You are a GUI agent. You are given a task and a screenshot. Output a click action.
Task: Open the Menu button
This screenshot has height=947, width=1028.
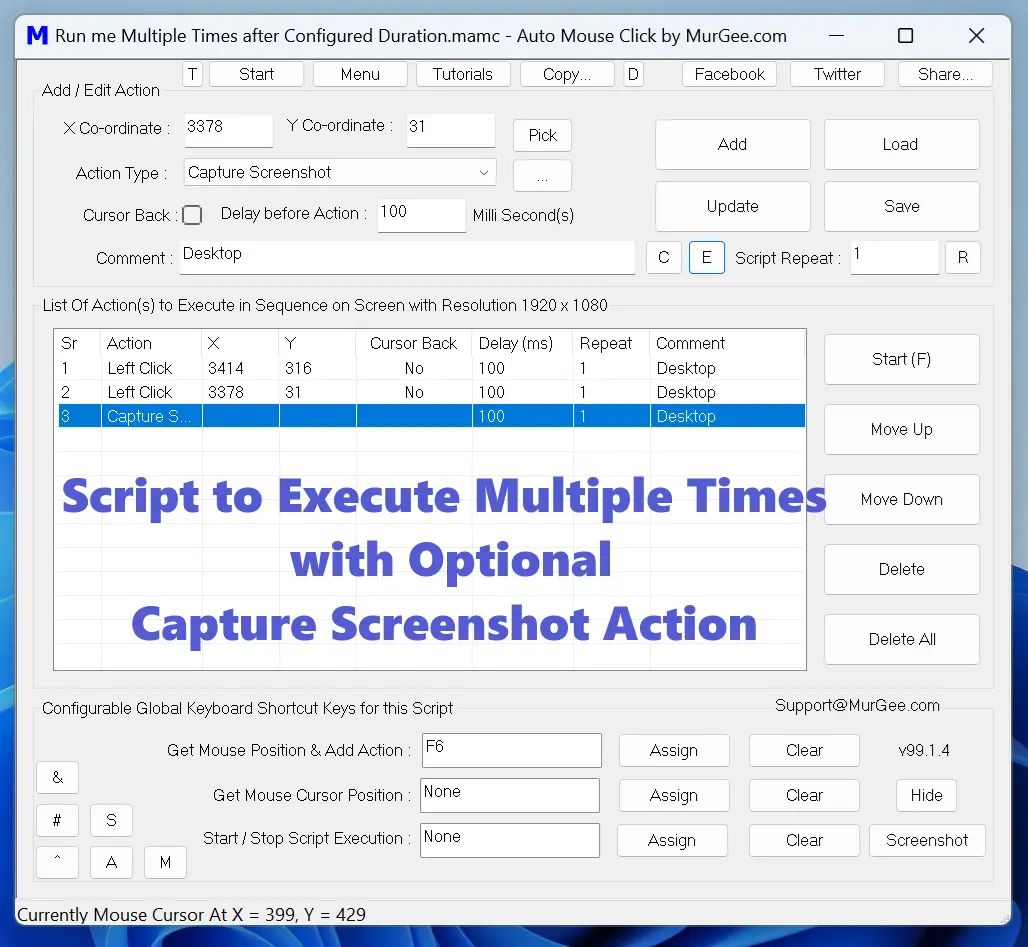(x=360, y=74)
